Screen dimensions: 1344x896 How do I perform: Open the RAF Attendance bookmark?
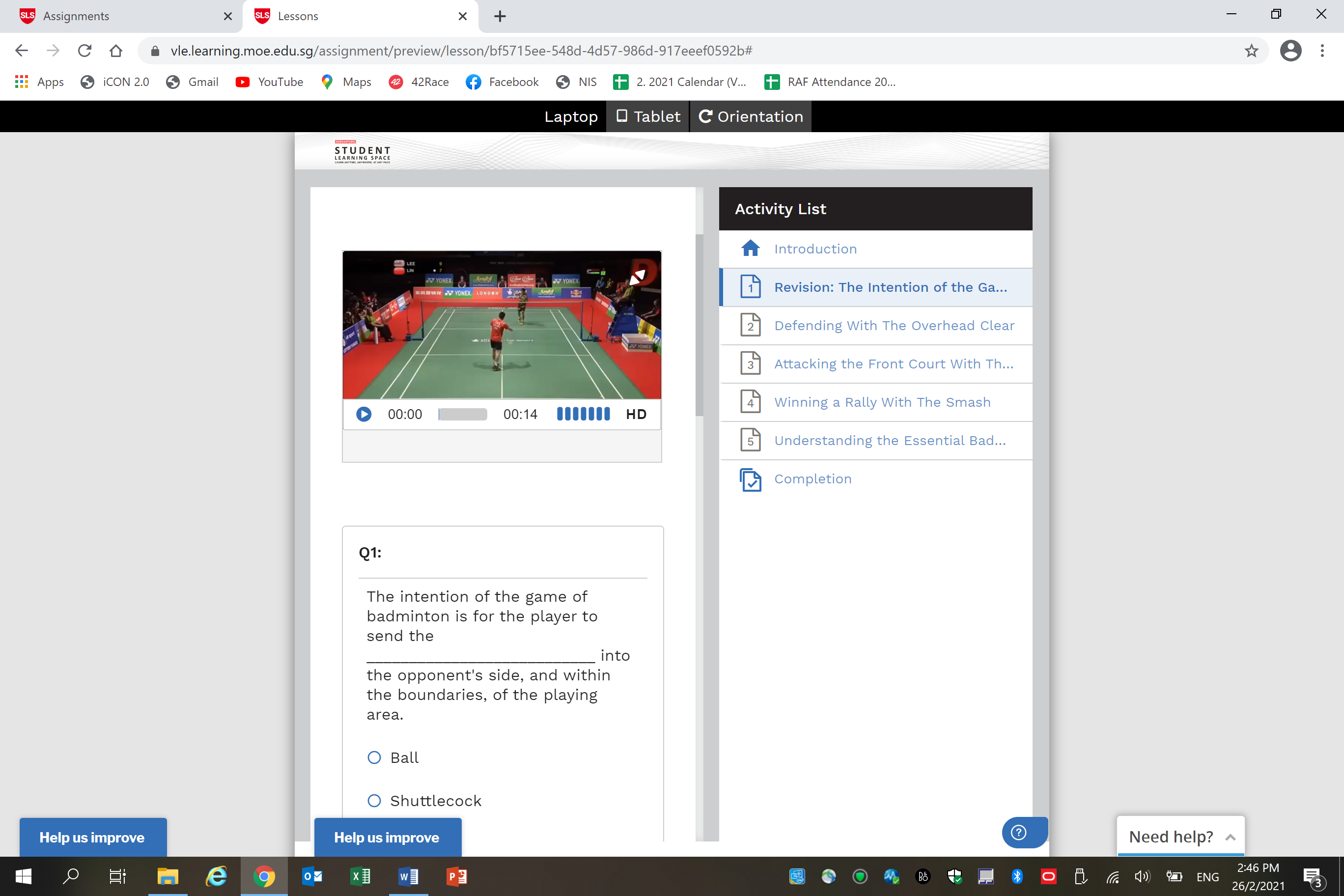pos(830,83)
